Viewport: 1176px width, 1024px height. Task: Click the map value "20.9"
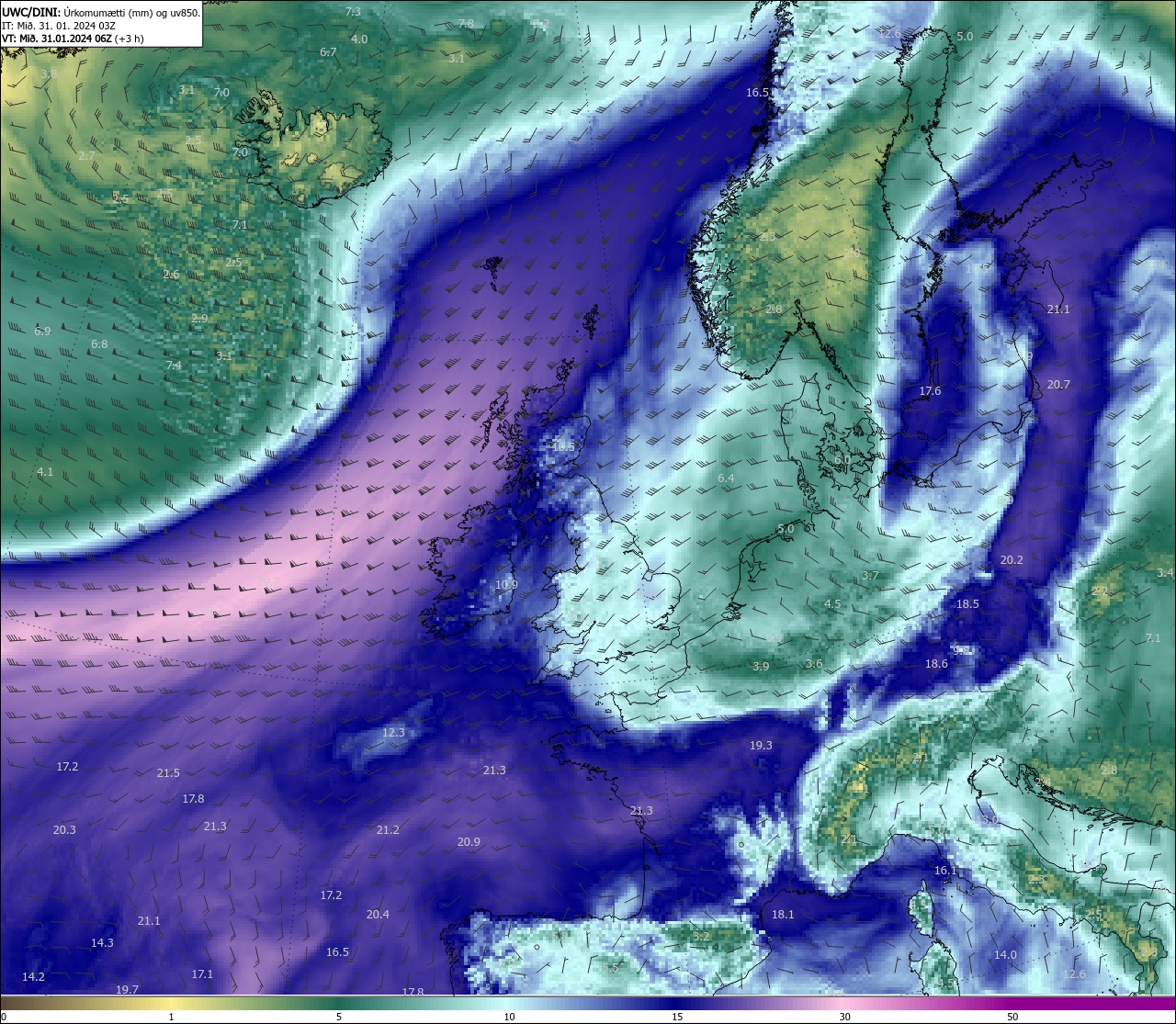pos(469,841)
